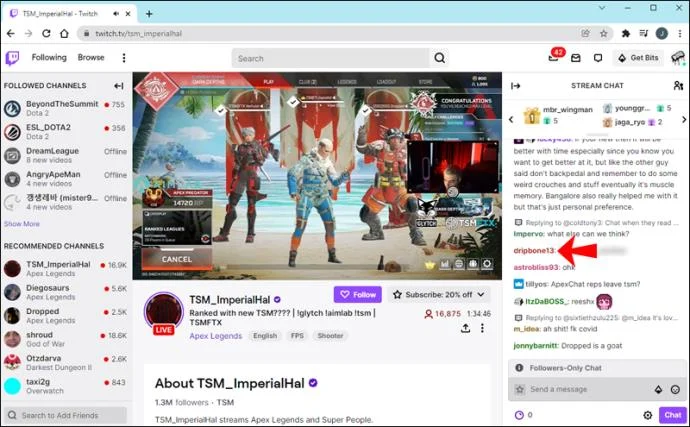Open the user avatar menu in Twitch header

[x=678, y=58]
